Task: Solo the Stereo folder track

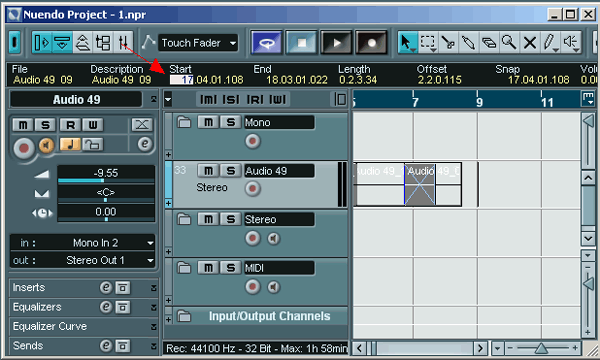Action: 230,219
